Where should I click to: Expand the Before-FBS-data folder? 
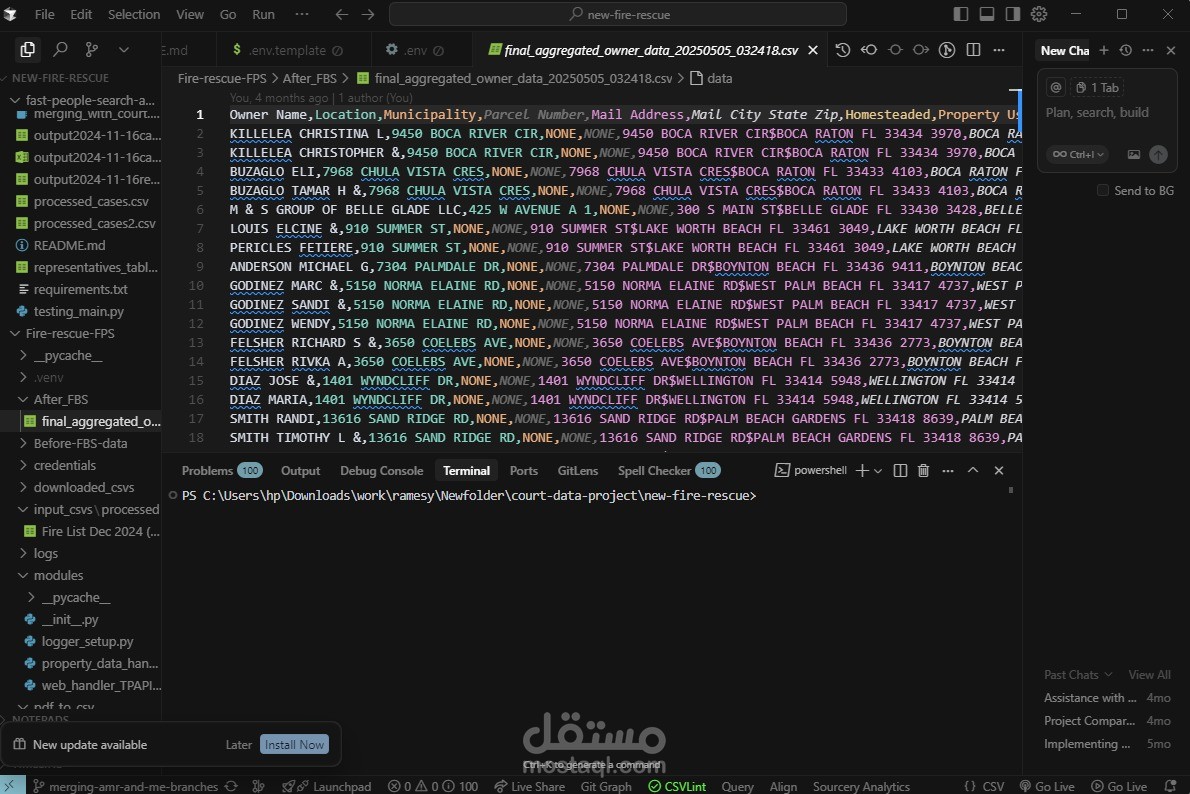point(80,443)
